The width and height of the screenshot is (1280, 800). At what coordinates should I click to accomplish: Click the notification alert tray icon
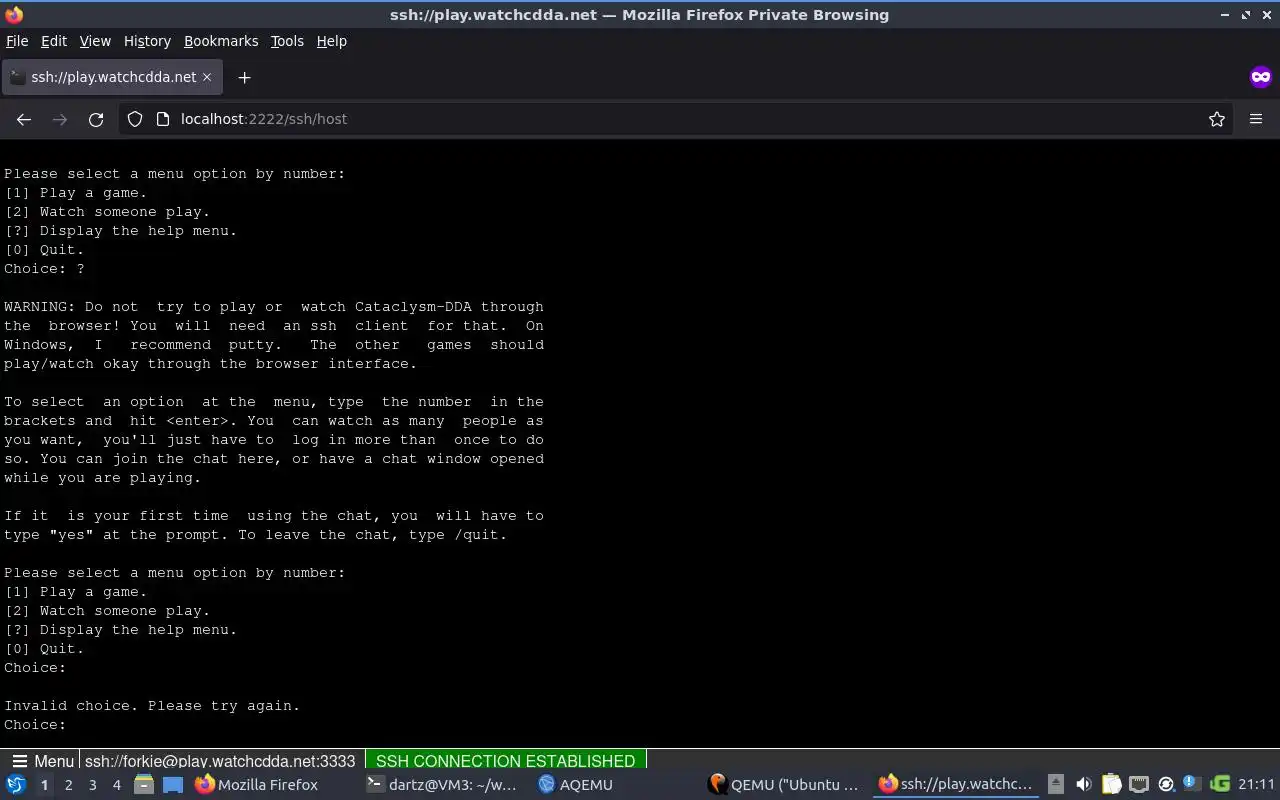1191,783
